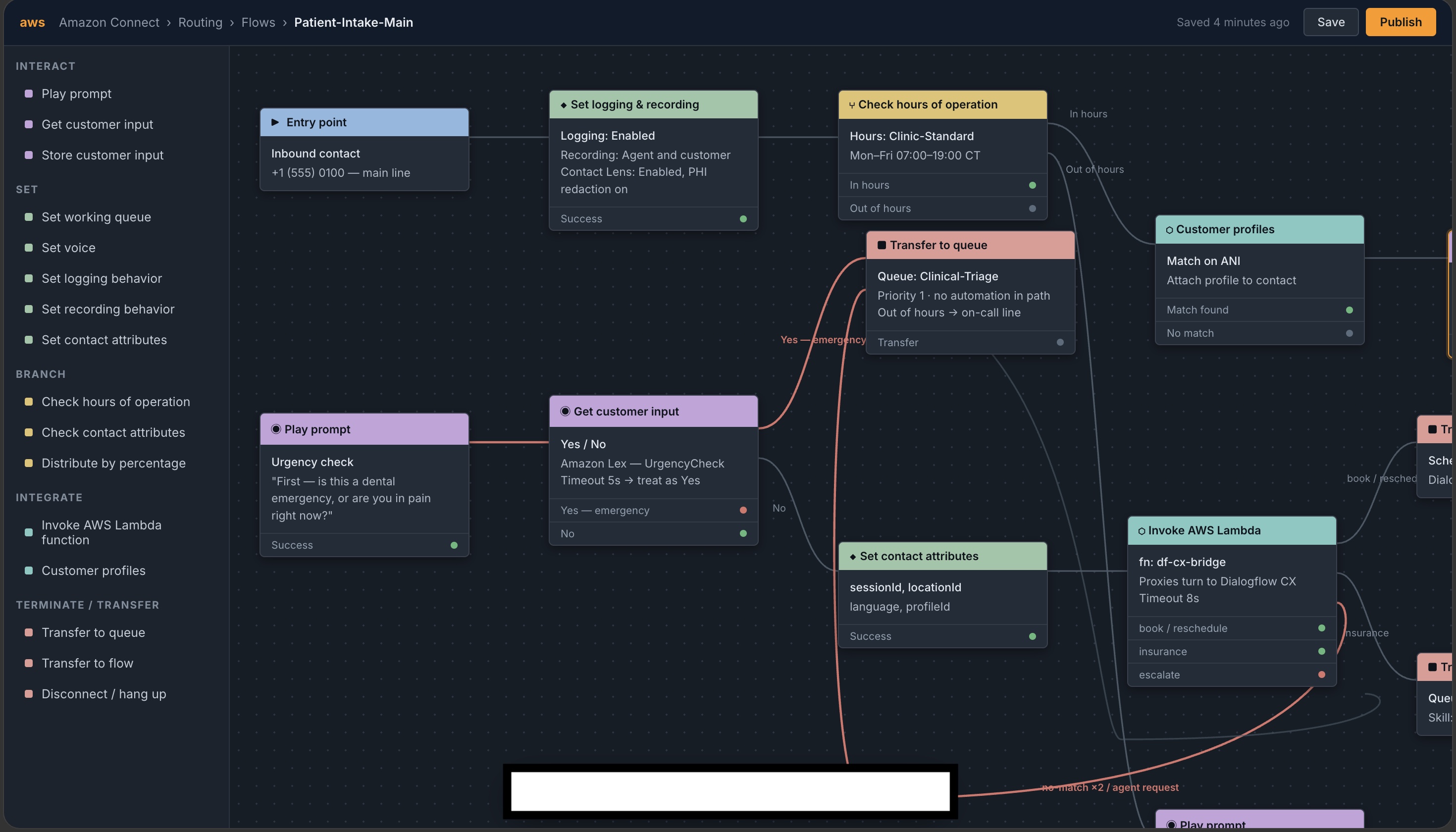Screen dimensions: 1456x832
Task: Click 'no-match ×2 / agent request' edge label
Action: click(1110, 787)
